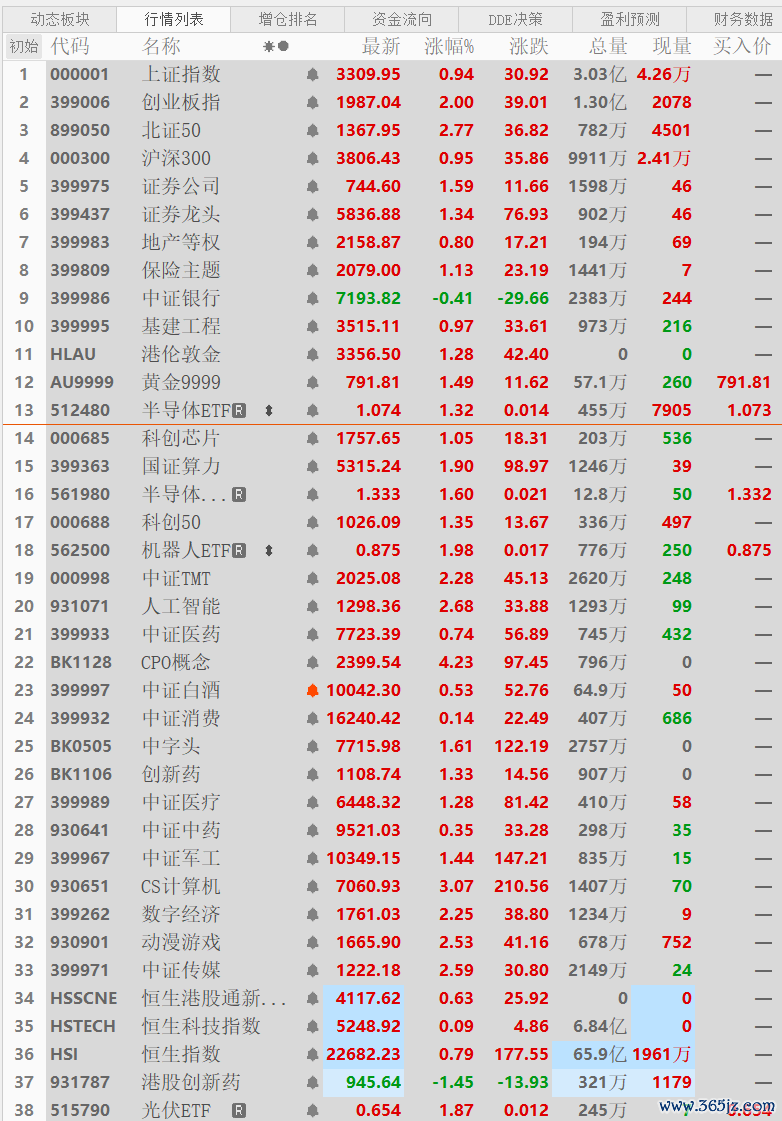Viewport: 782px width, 1121px height.
Task: Select the 中证TMT row name
Action: [x=176, y=578]
